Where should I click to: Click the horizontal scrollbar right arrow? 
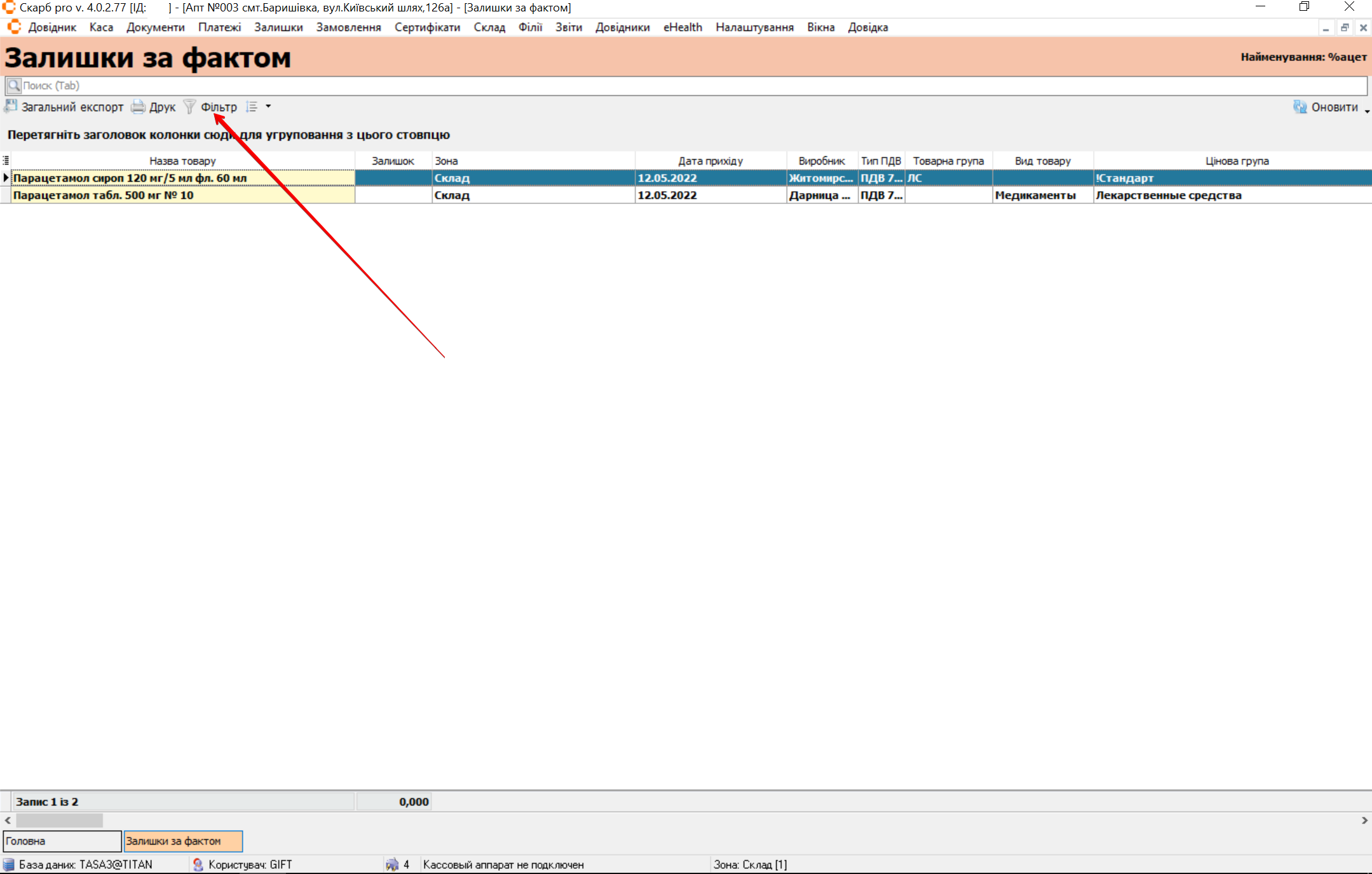pos(1364,821)
